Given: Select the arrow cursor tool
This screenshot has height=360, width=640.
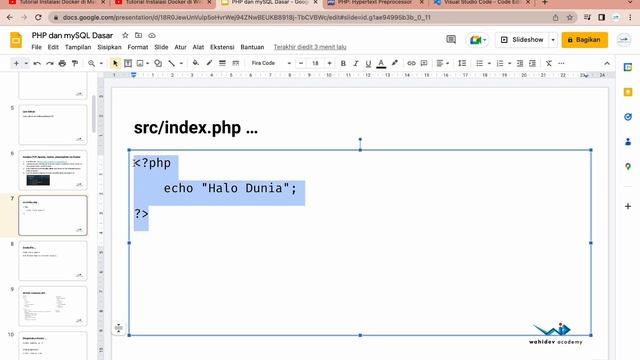Looking at the screenshot, I should pyautogui.click(x=115, y=63).
